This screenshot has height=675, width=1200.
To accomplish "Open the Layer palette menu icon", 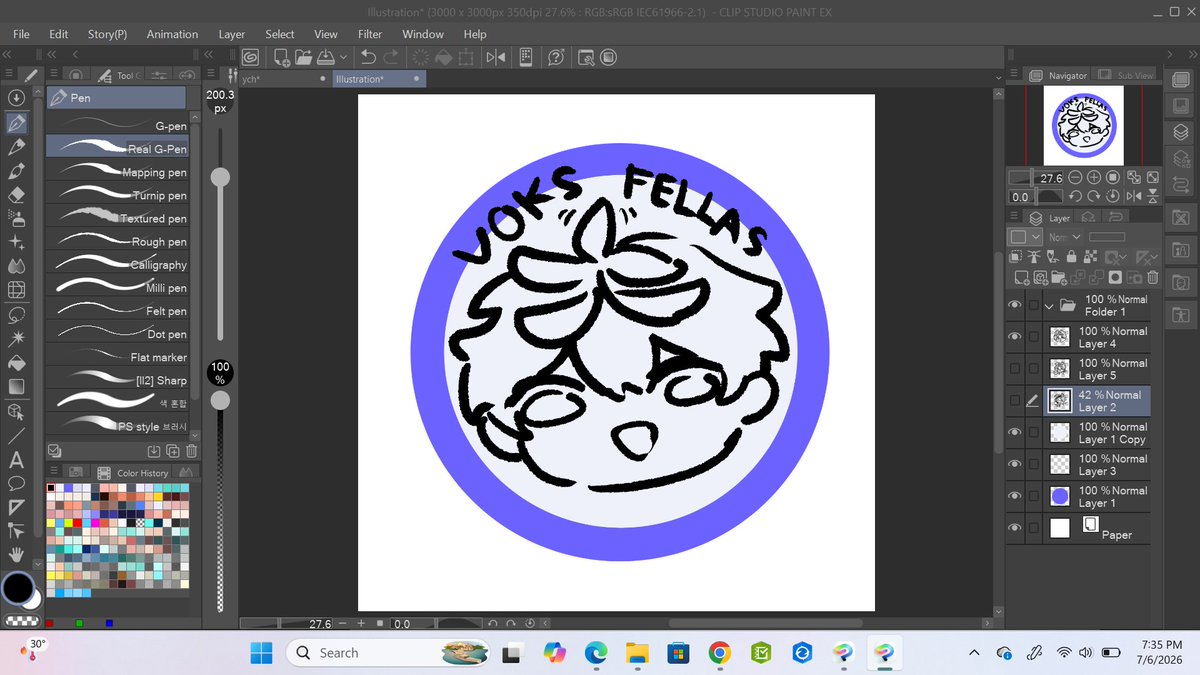I will (x=1015, y=217).
